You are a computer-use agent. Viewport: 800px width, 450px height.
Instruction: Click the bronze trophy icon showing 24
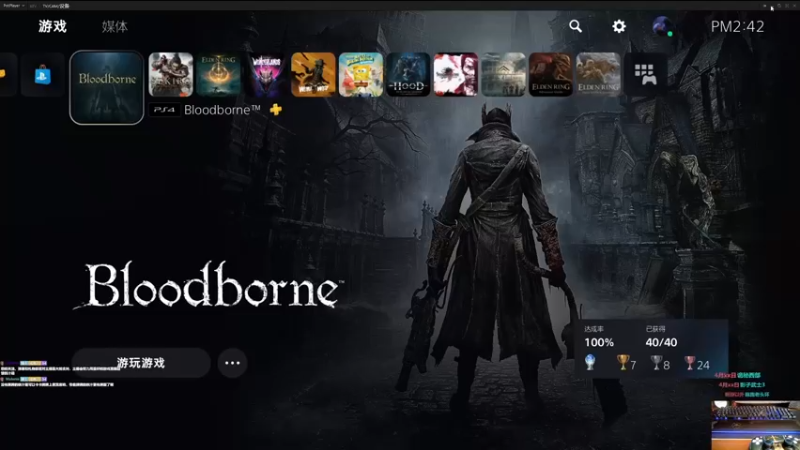(690, 363)
